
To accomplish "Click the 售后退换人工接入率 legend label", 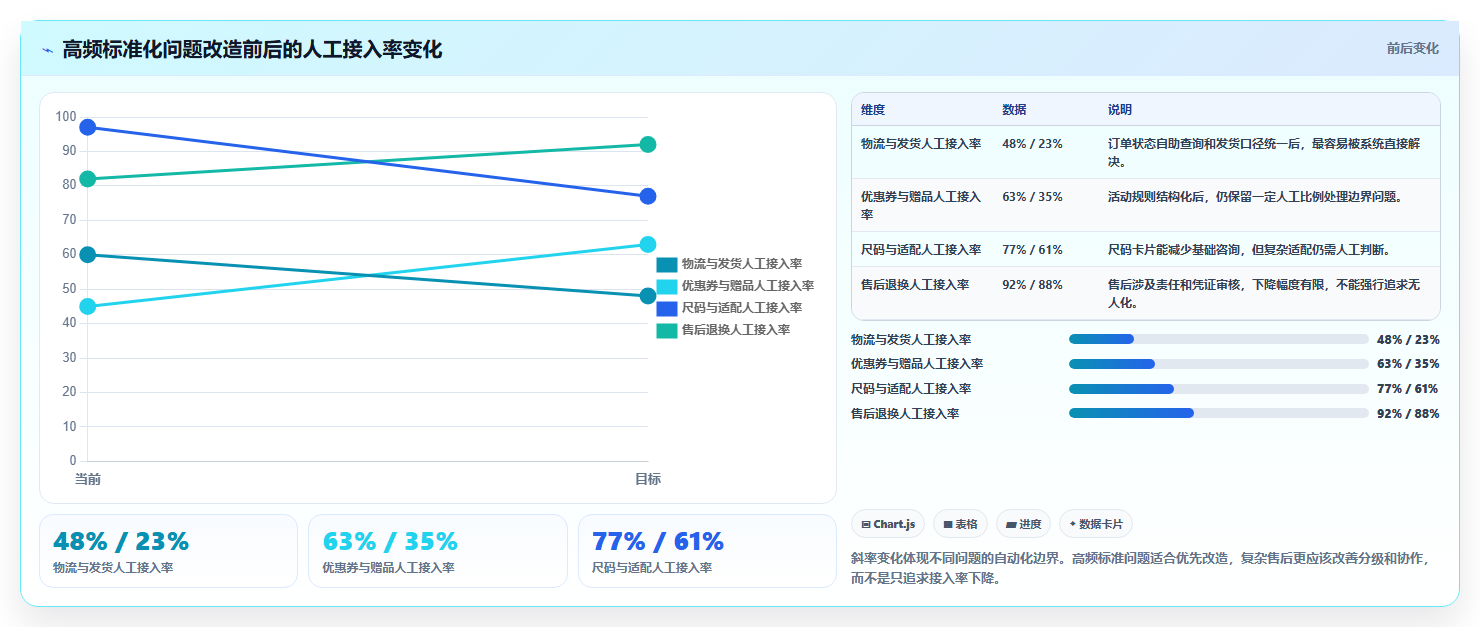I will click(x=736, y=330).
